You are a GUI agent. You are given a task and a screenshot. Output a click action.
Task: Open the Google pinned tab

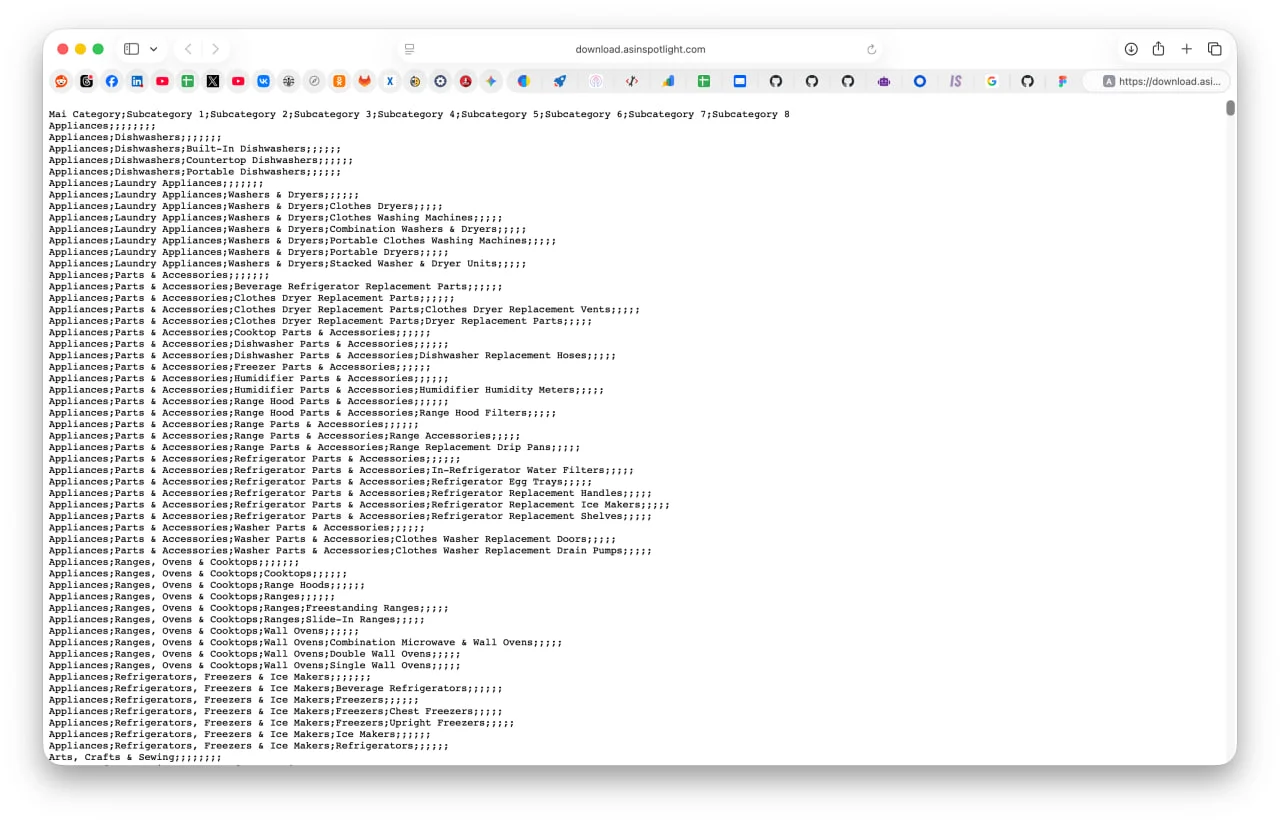pos(991,81)
